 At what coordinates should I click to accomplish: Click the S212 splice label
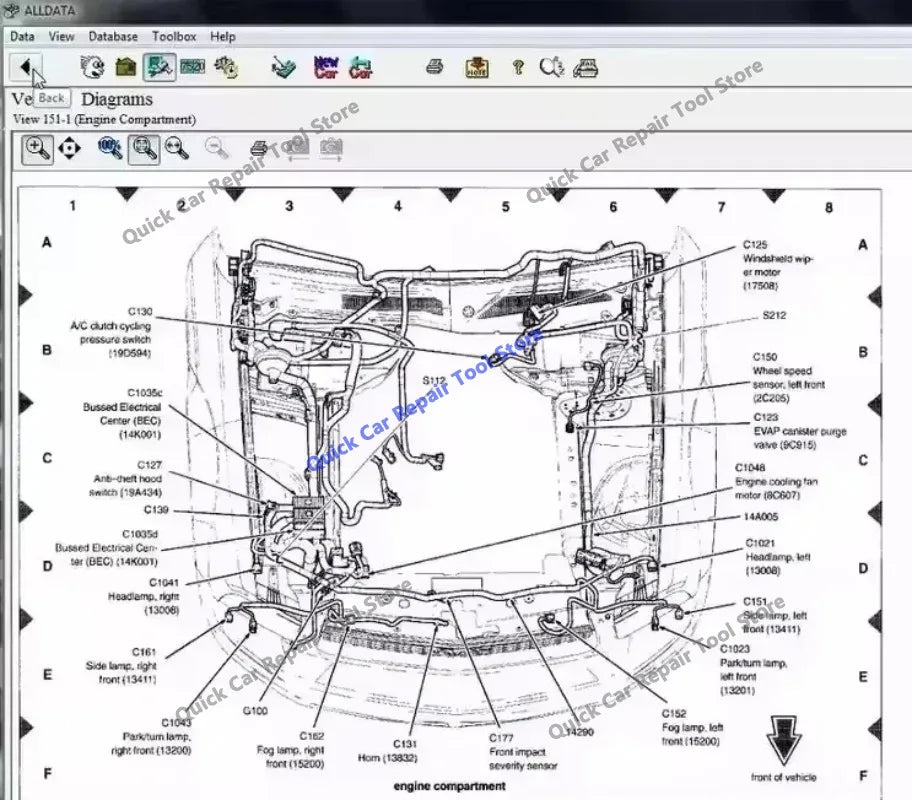[x=774, y=315]
